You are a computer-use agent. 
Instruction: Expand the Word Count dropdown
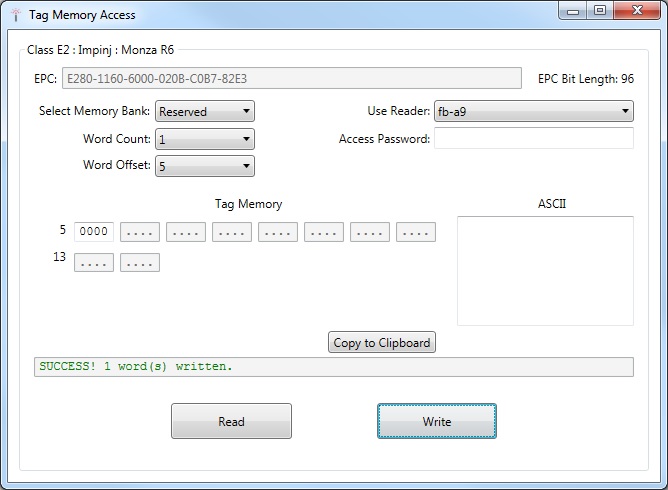pyautogui.click(x=205, y=139)
